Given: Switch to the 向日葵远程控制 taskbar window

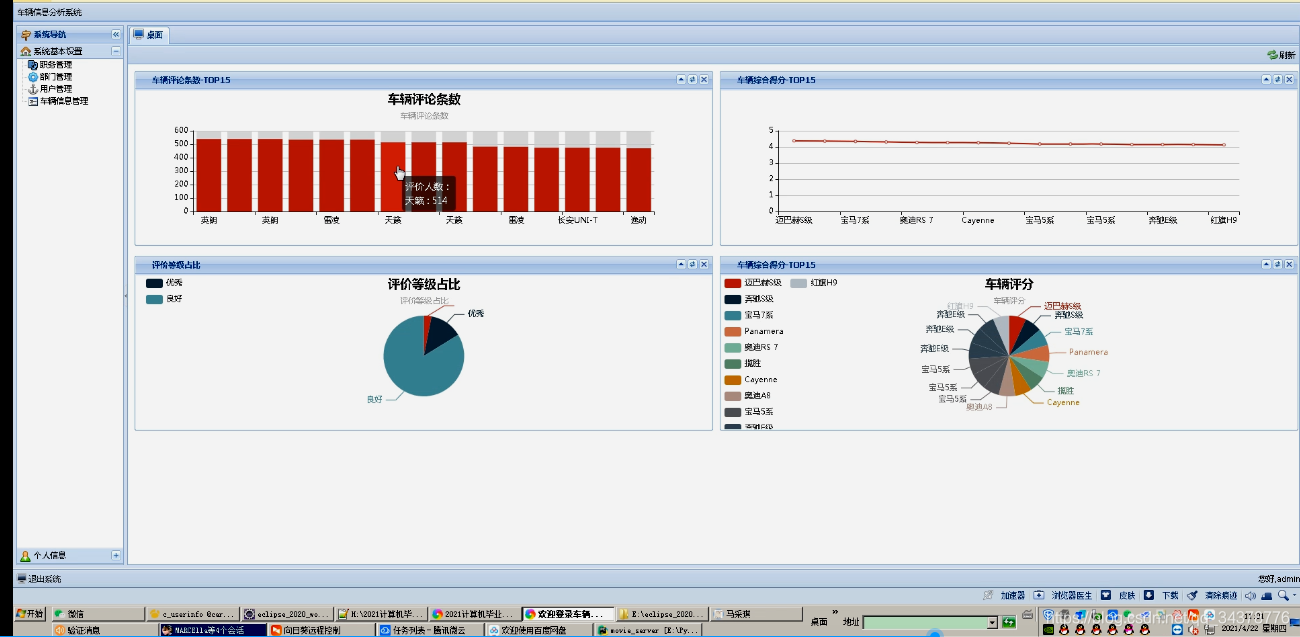Looking at the screenshot, I should pos(321,630).
